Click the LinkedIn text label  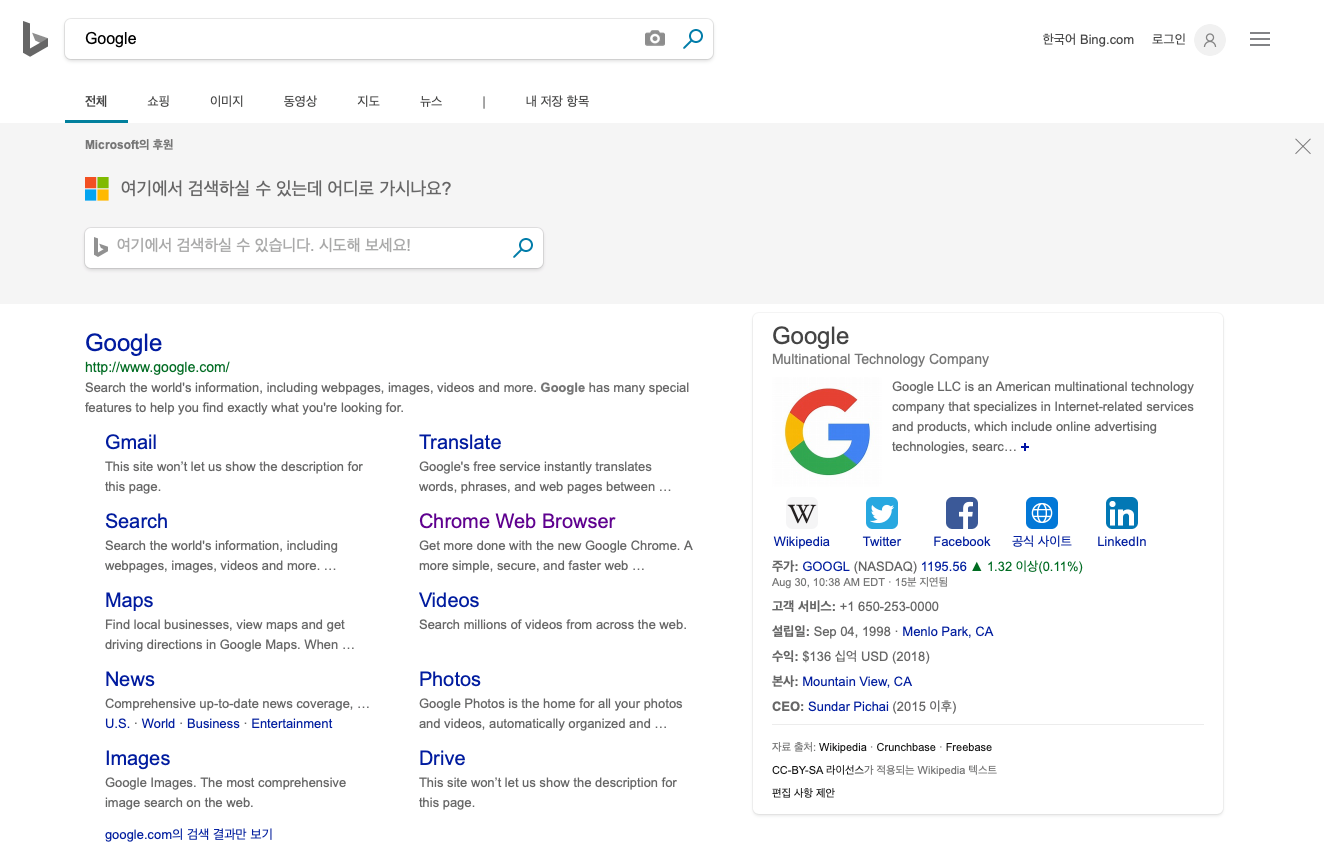coord(1122,542)
